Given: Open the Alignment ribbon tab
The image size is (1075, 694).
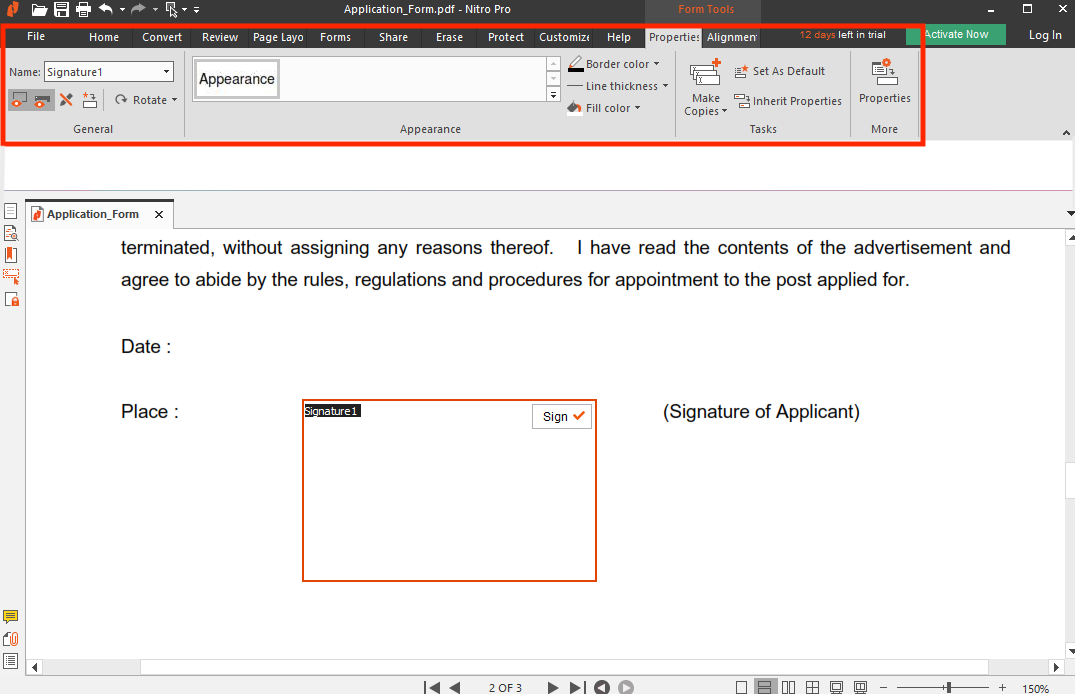Looking at the screenshot, I should pyautogui.click(x=731, y=37).
